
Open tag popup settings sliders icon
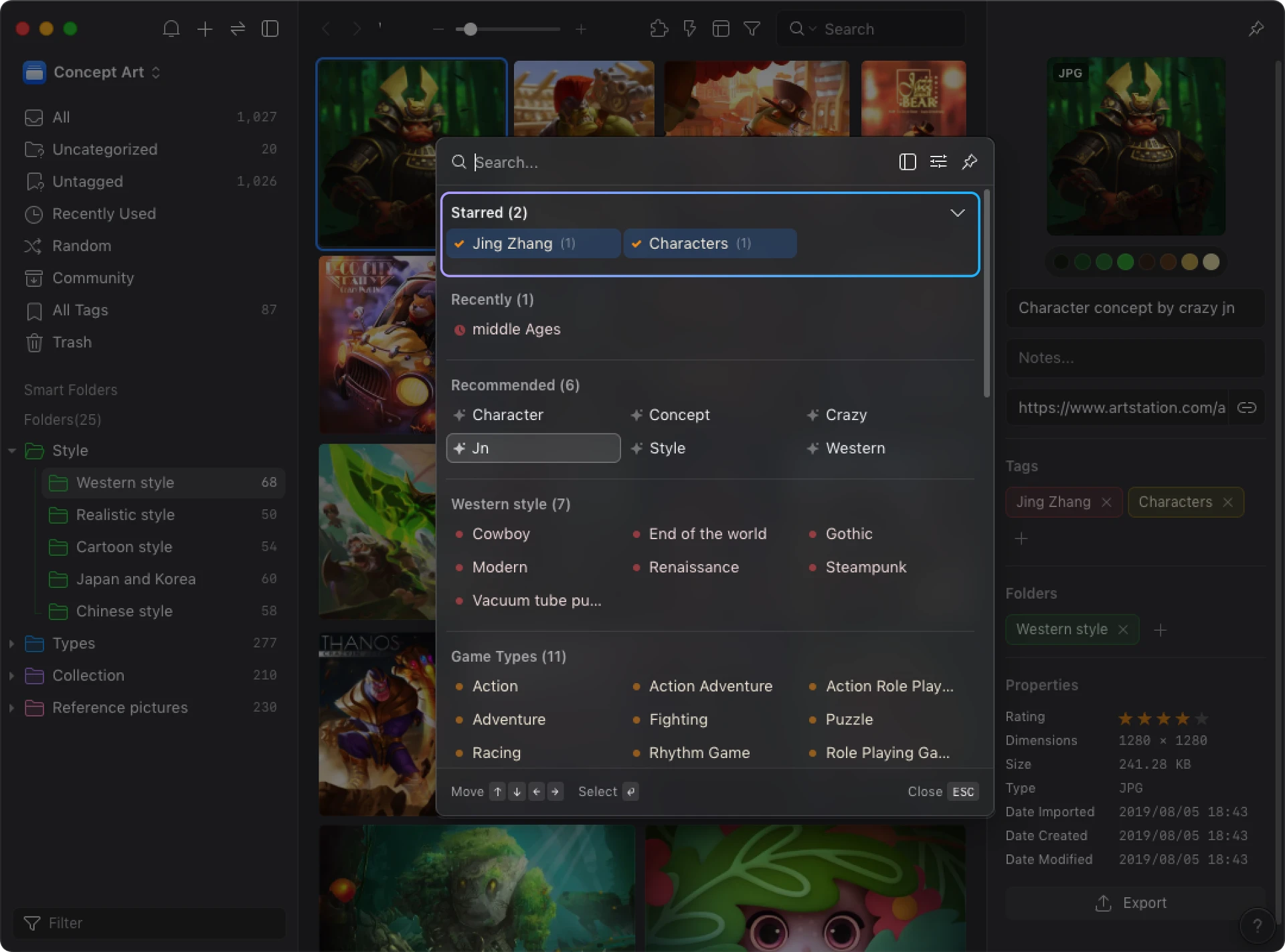point(938,162)
